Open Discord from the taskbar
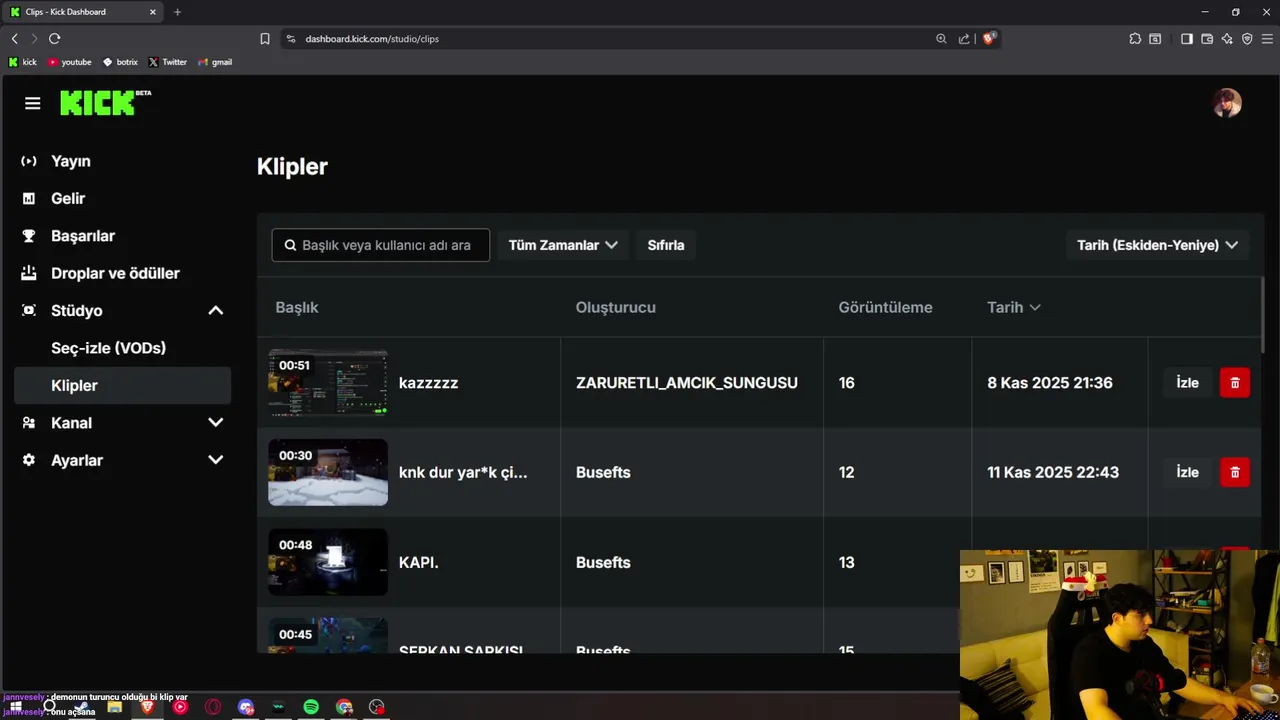Screen dimensions: 1280x720 coord(246,707)
